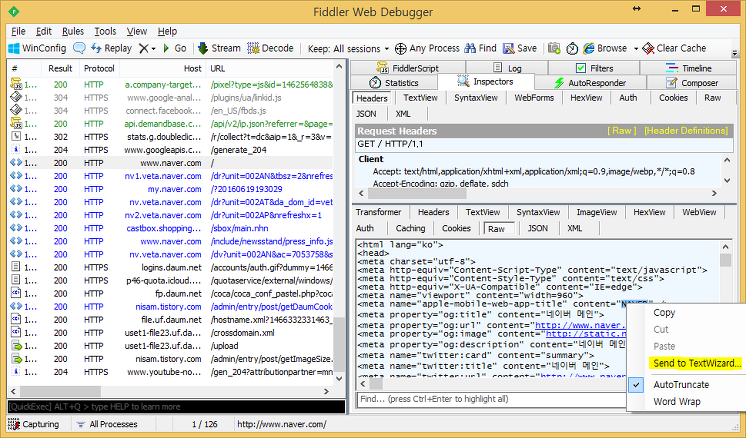Select the castbox.shopping session row

coord(170,228)
